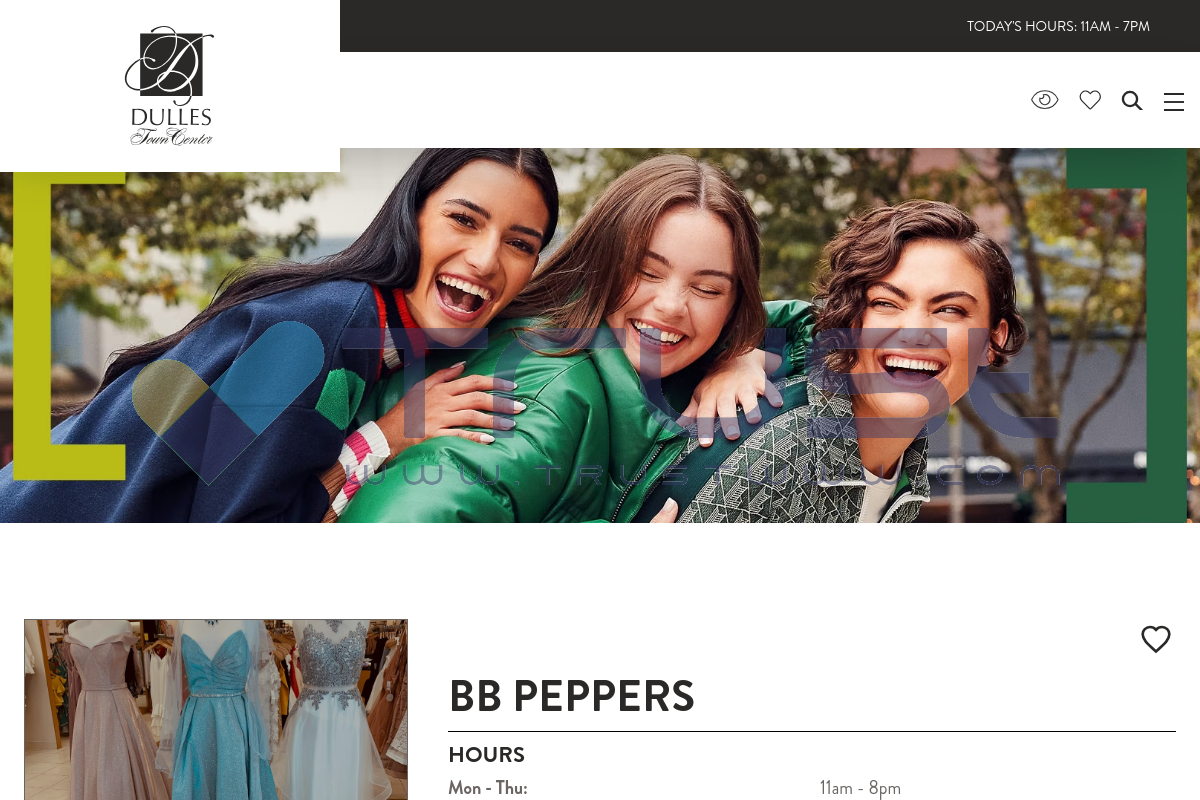This screenshot has height=800, width=1200.
Task: Click the empty dark top bar left of Today's Hours
Action: click(x=650, y=26)
